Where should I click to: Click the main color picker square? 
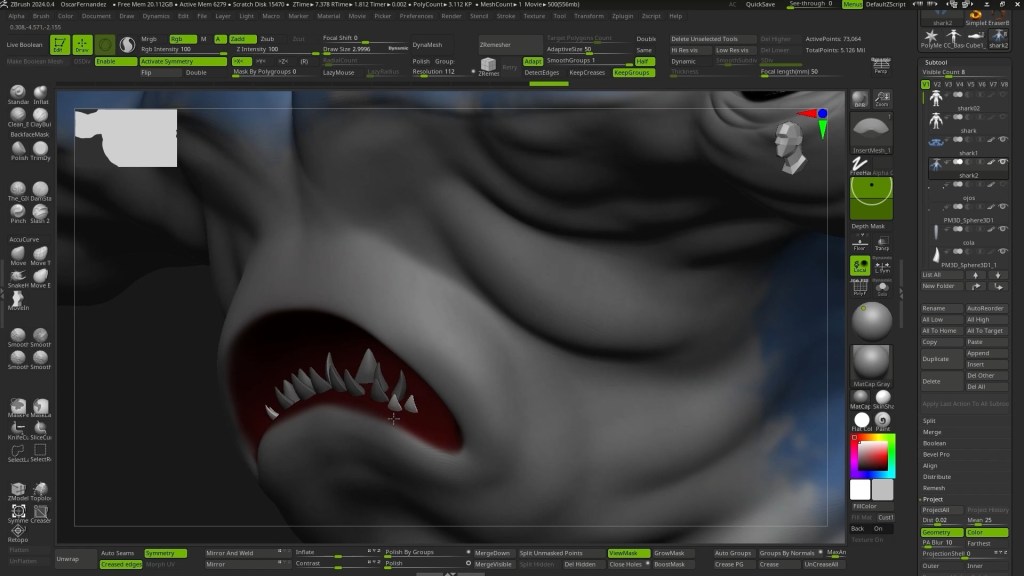click(872, 455)
